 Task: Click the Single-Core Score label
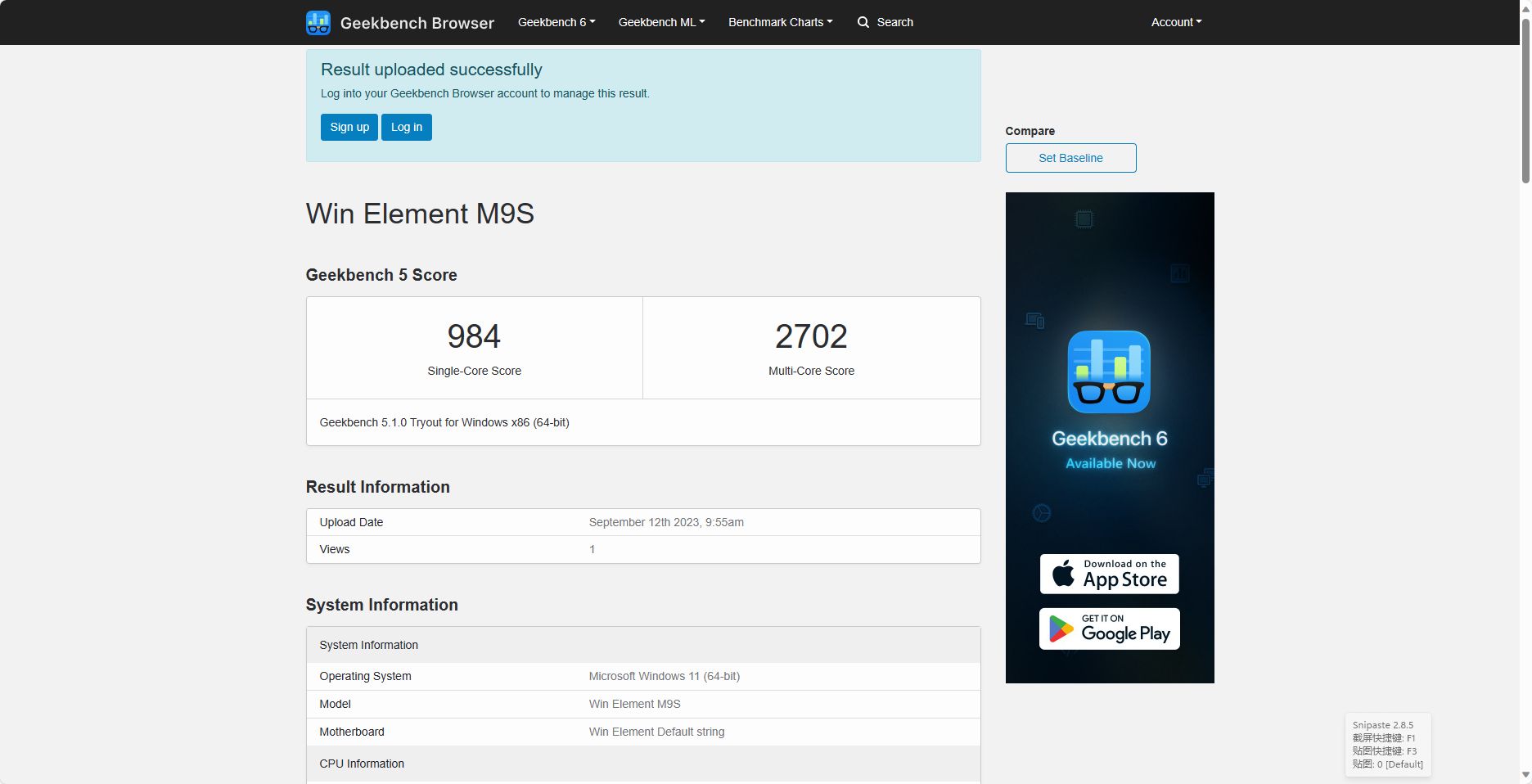[x=474, y=371]
